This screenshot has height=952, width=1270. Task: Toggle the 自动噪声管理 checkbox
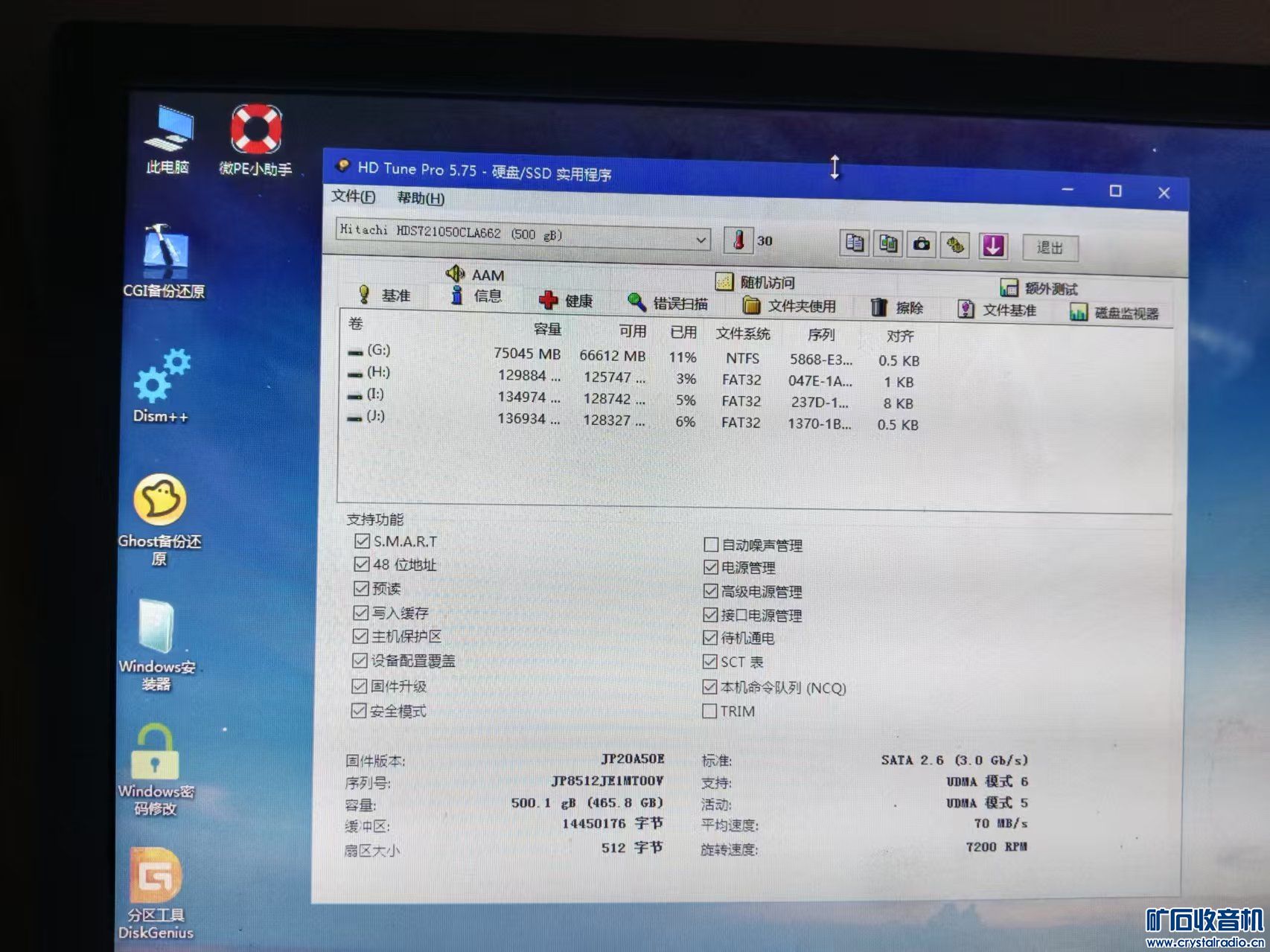coord(711,545)
